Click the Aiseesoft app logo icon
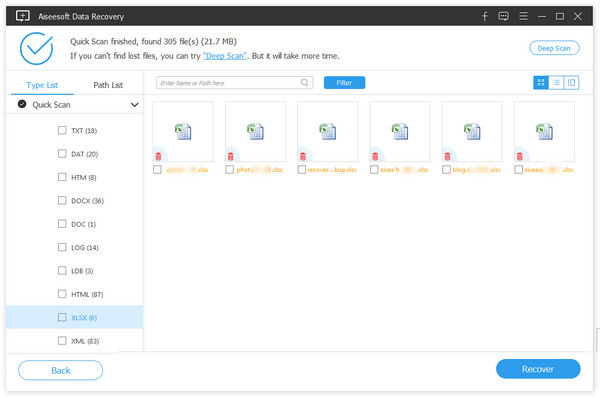Screen dimensions: 600x398 coord(23,16)
